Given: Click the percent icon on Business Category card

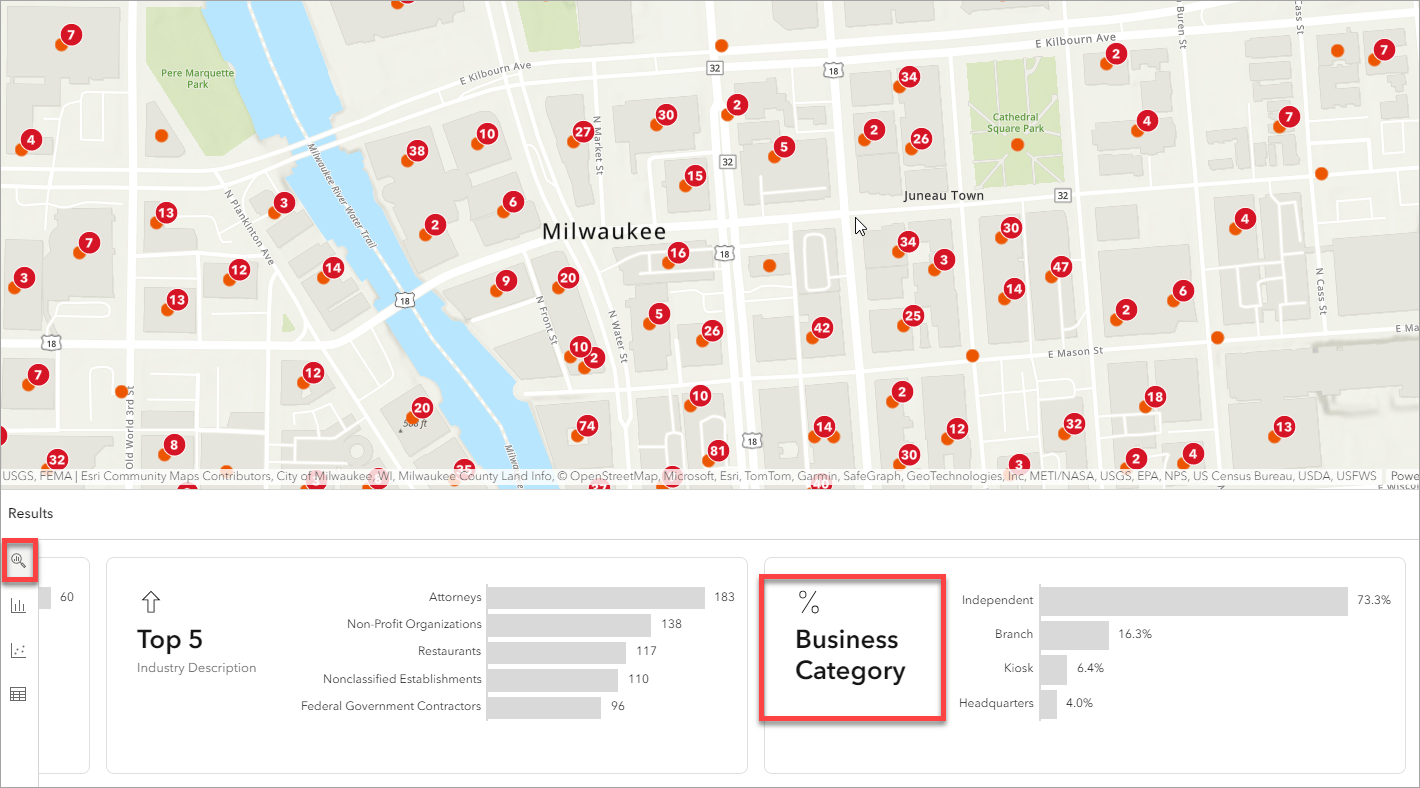Looking at the screenshot, I should 808,602.
